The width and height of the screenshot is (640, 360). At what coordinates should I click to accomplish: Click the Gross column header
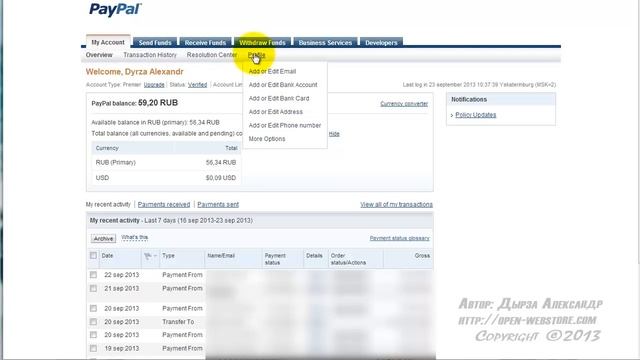point(422,256)
